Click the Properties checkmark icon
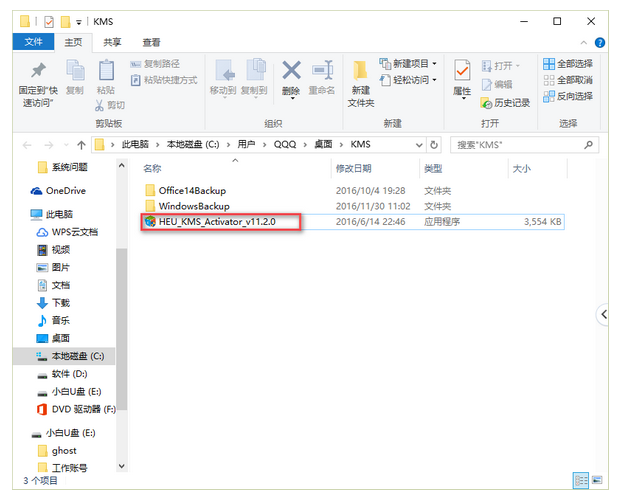This screenshot has height=499, width=621. click(x=462, y=71)
